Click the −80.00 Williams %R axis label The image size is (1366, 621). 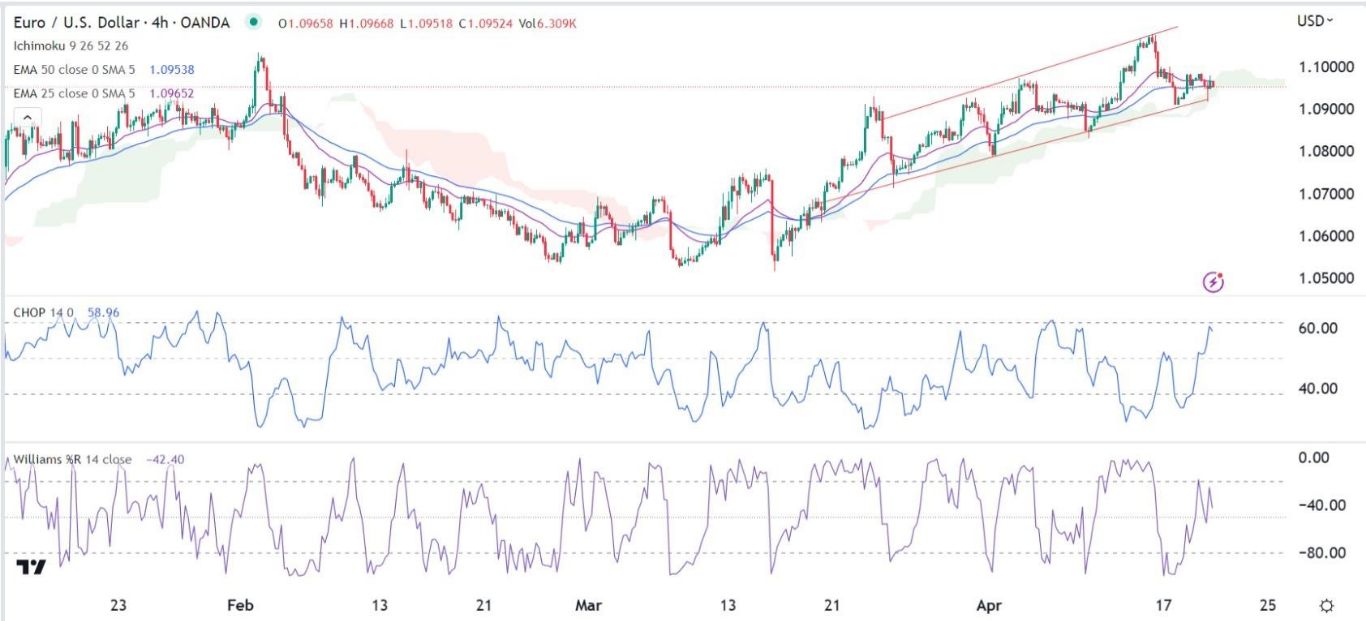coord(1321,552)
